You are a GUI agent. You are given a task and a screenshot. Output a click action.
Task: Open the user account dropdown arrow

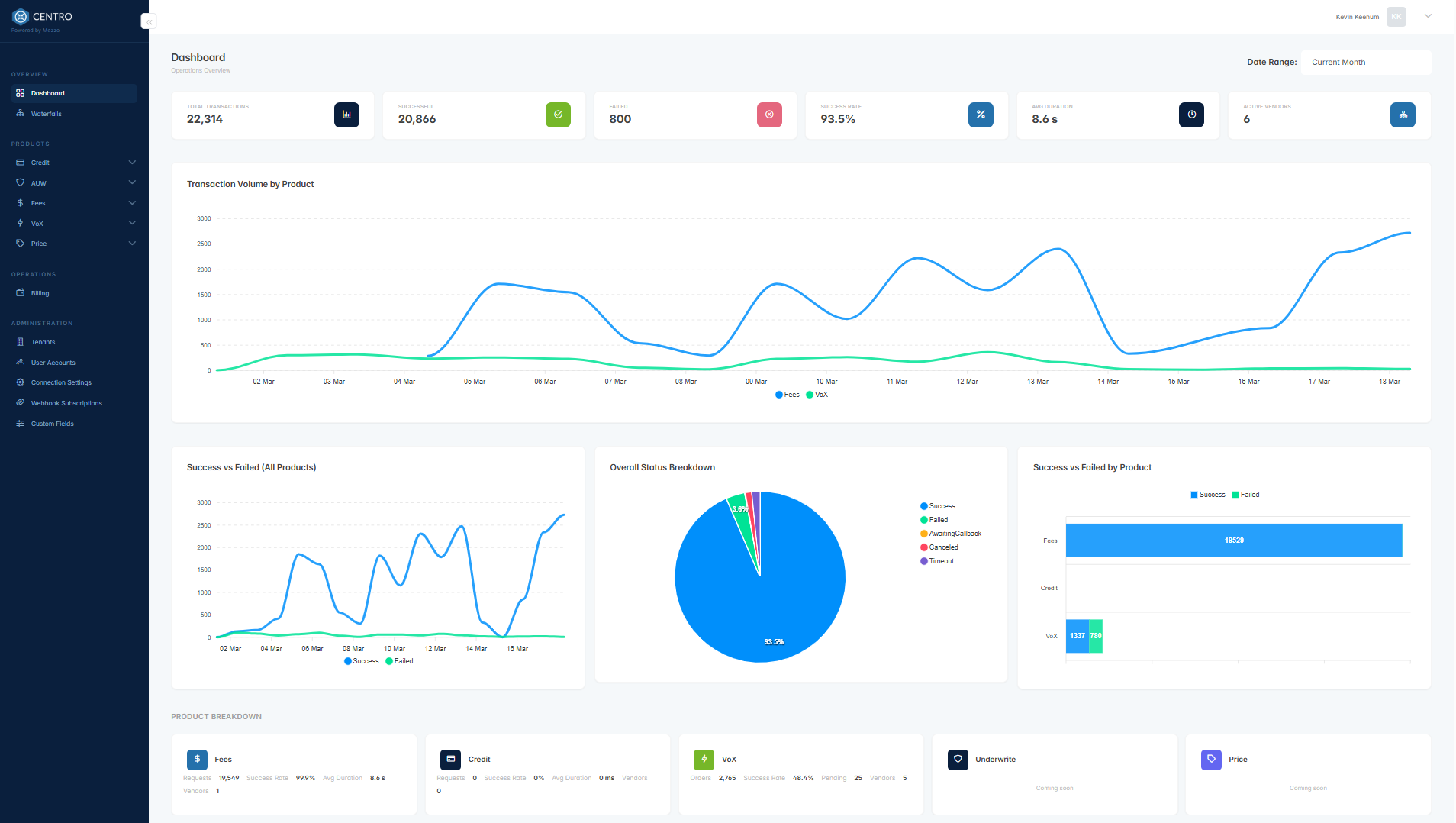1428,16
